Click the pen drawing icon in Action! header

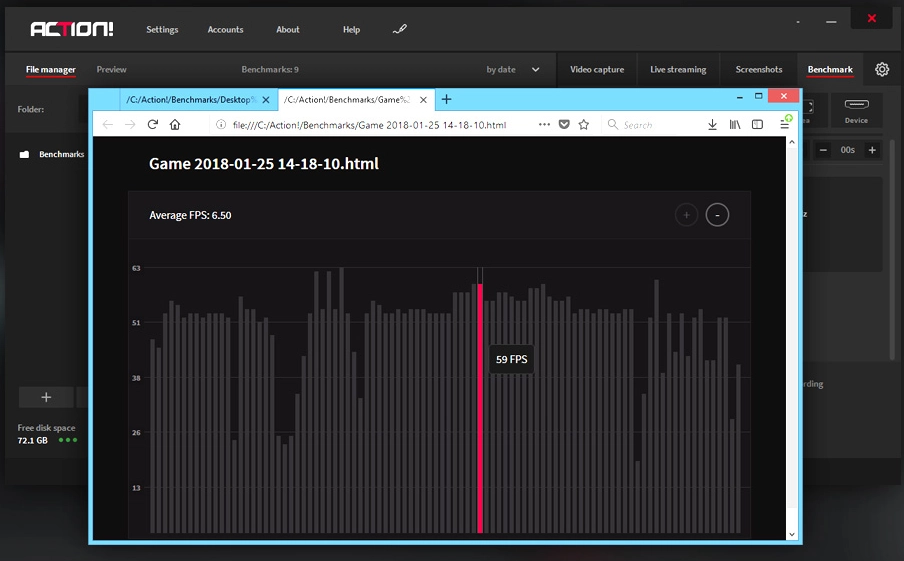click(400, 29)
